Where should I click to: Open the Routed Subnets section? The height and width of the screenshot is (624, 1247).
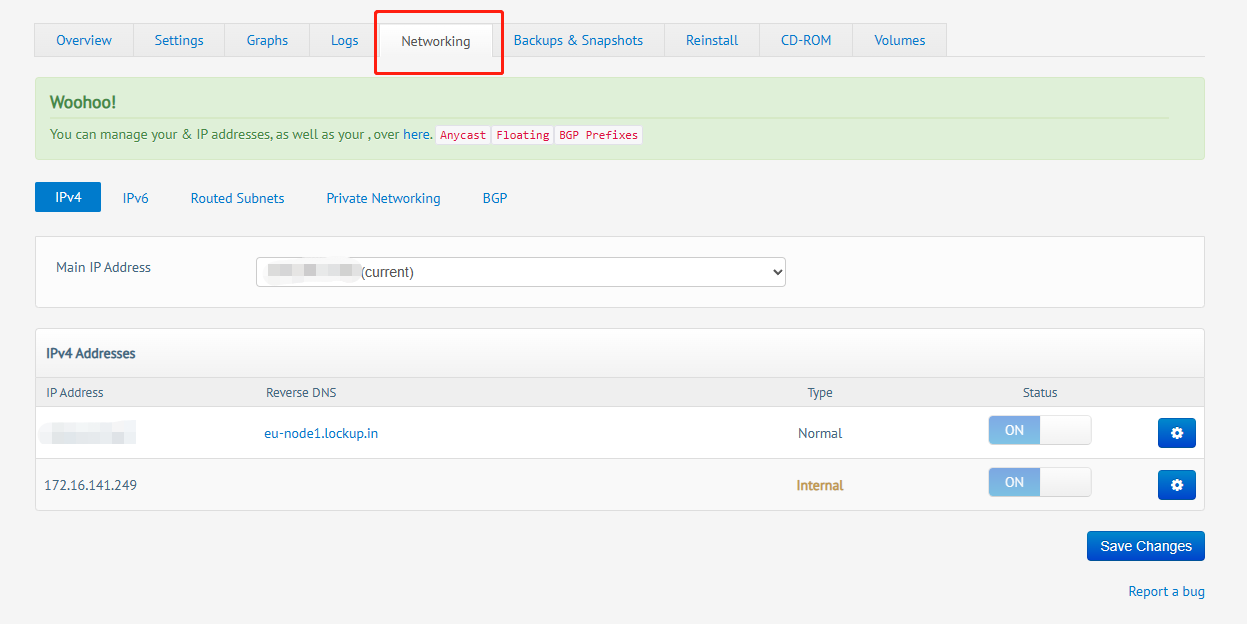tap(237, 198)
